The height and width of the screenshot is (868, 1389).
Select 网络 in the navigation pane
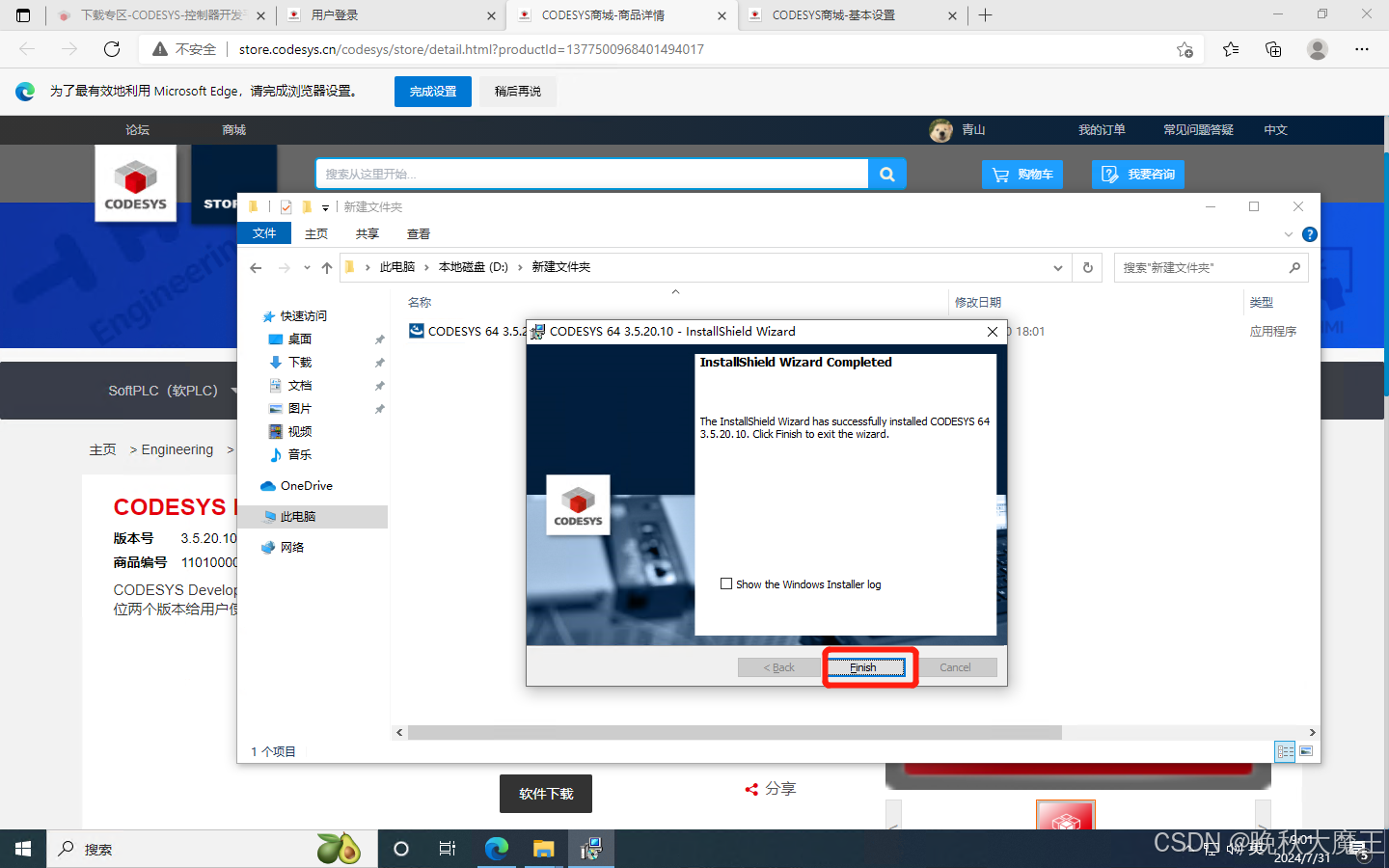click(291, 548)
